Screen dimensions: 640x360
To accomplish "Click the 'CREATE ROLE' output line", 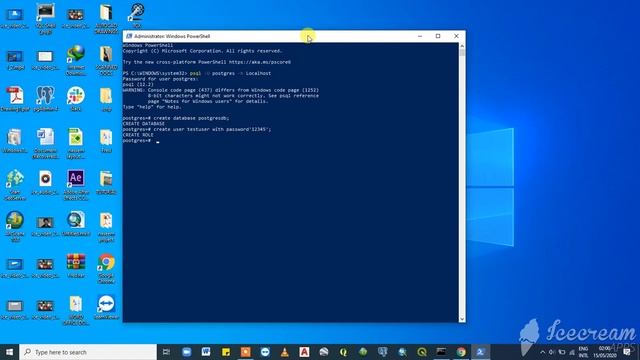I will [138, 135].
